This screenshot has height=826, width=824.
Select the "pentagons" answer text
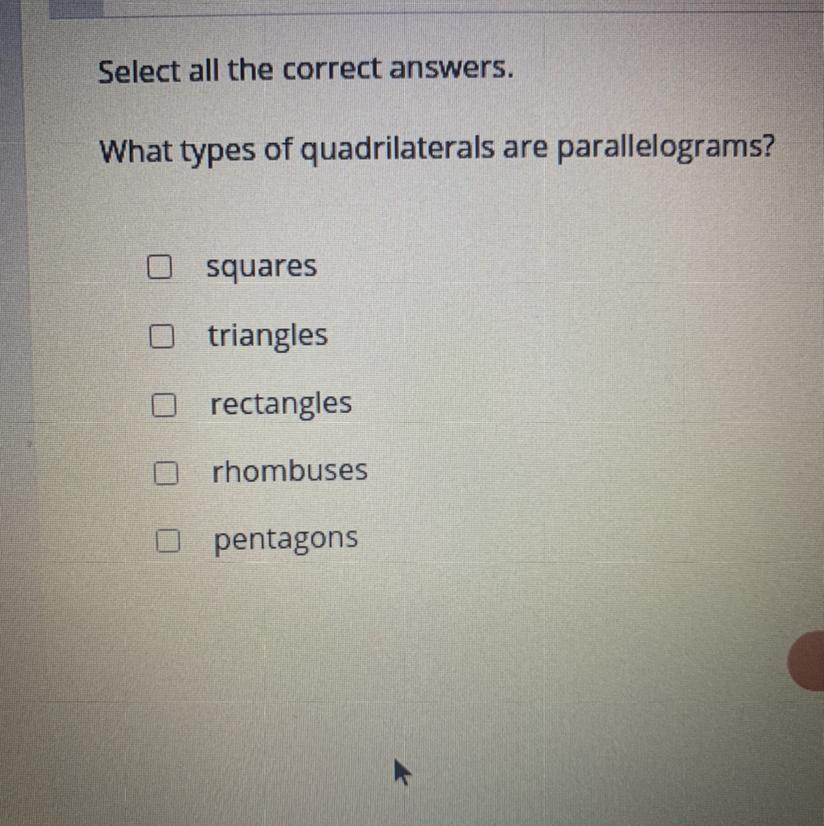[286, 540]
